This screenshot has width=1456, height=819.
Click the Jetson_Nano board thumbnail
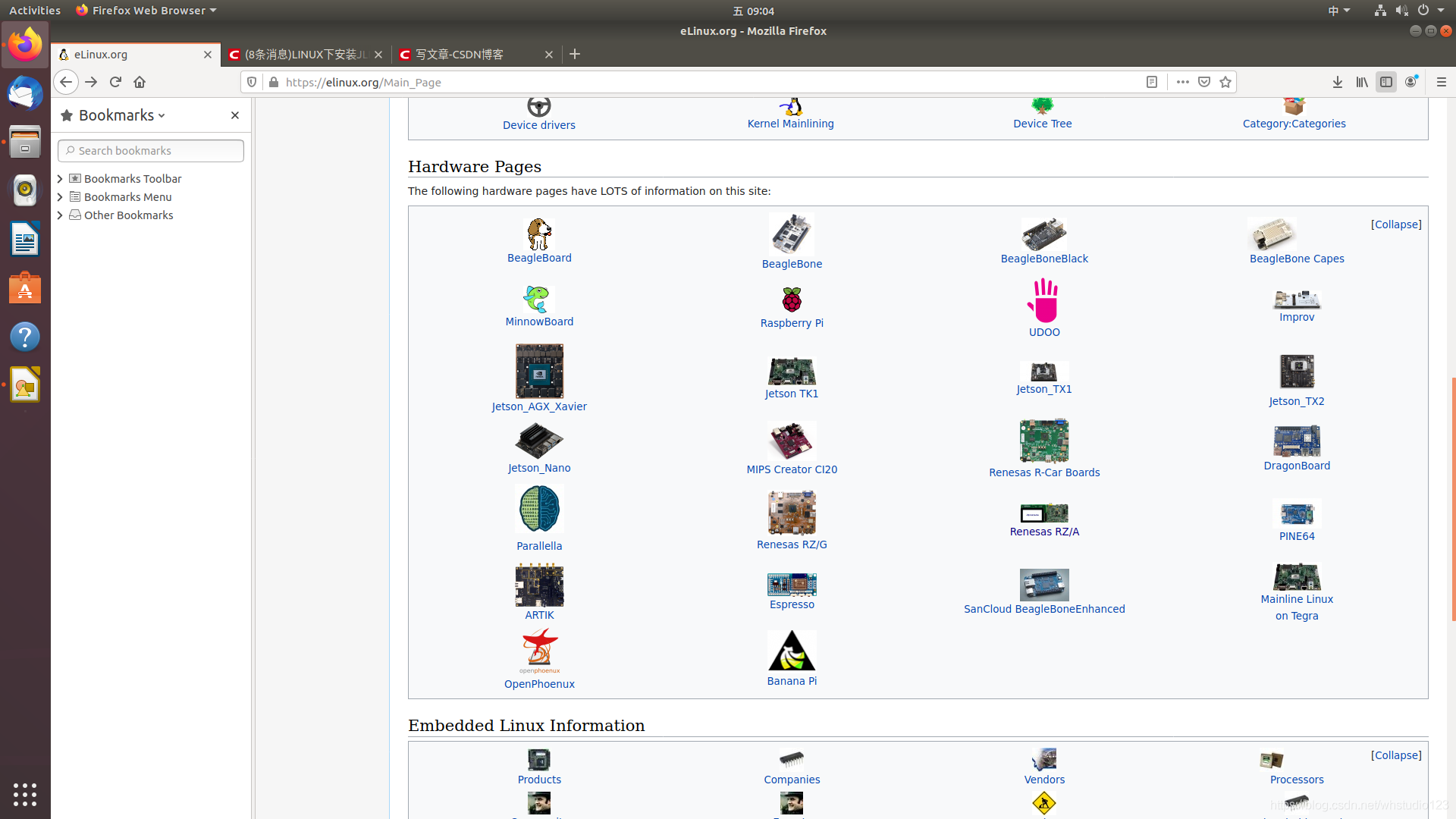click(x=539, y=441)
